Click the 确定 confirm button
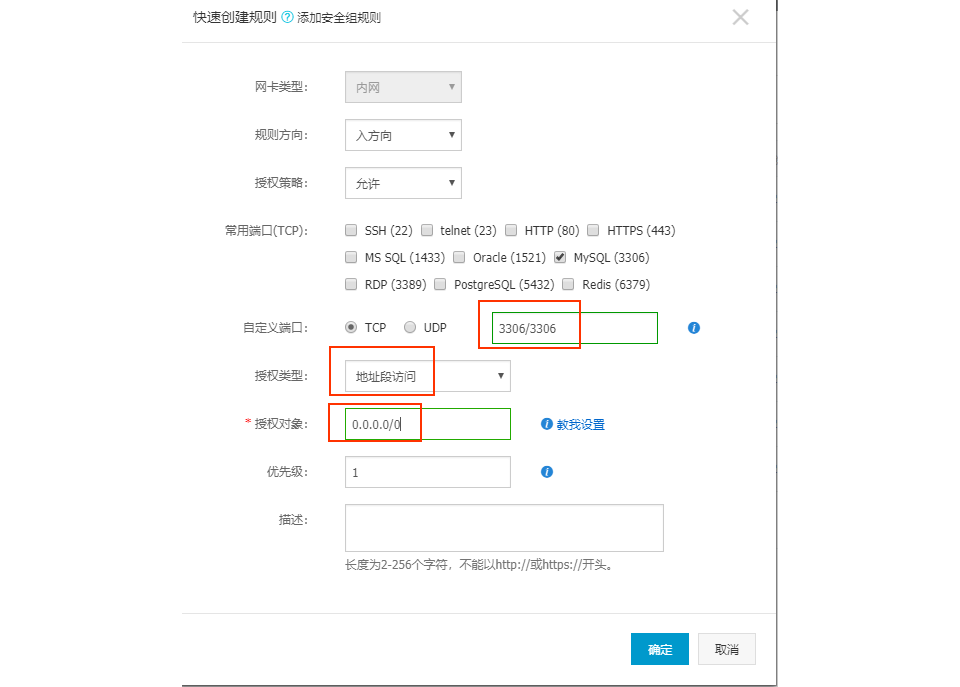 tap(659, 649)
